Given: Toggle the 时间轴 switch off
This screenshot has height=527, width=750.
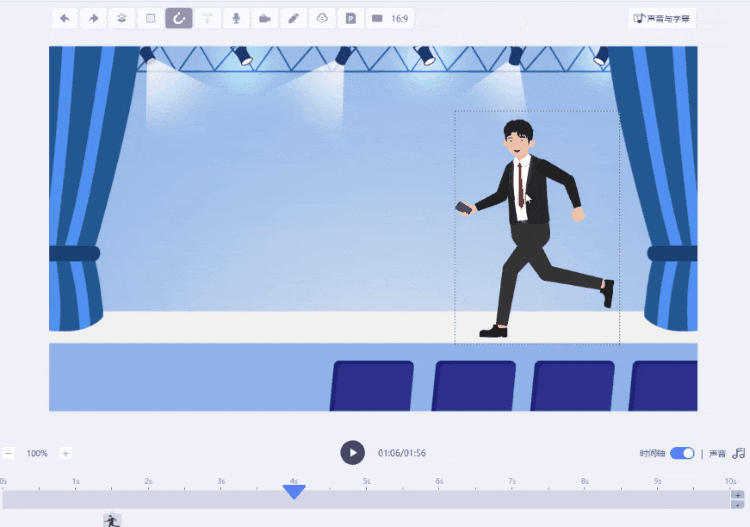Looking at the screenshot, I should pos(682,453).
